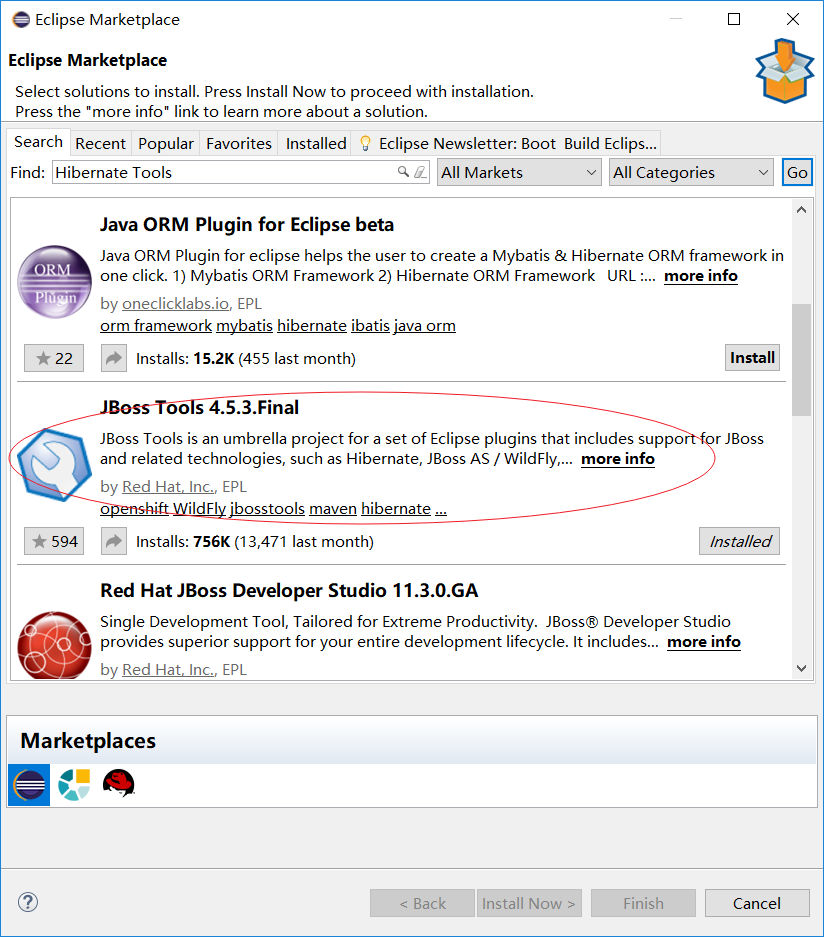The image size is (824, 937).
Task: Favorite JBoss Tools with 594 stars
Action: click(x=54, y=541)
